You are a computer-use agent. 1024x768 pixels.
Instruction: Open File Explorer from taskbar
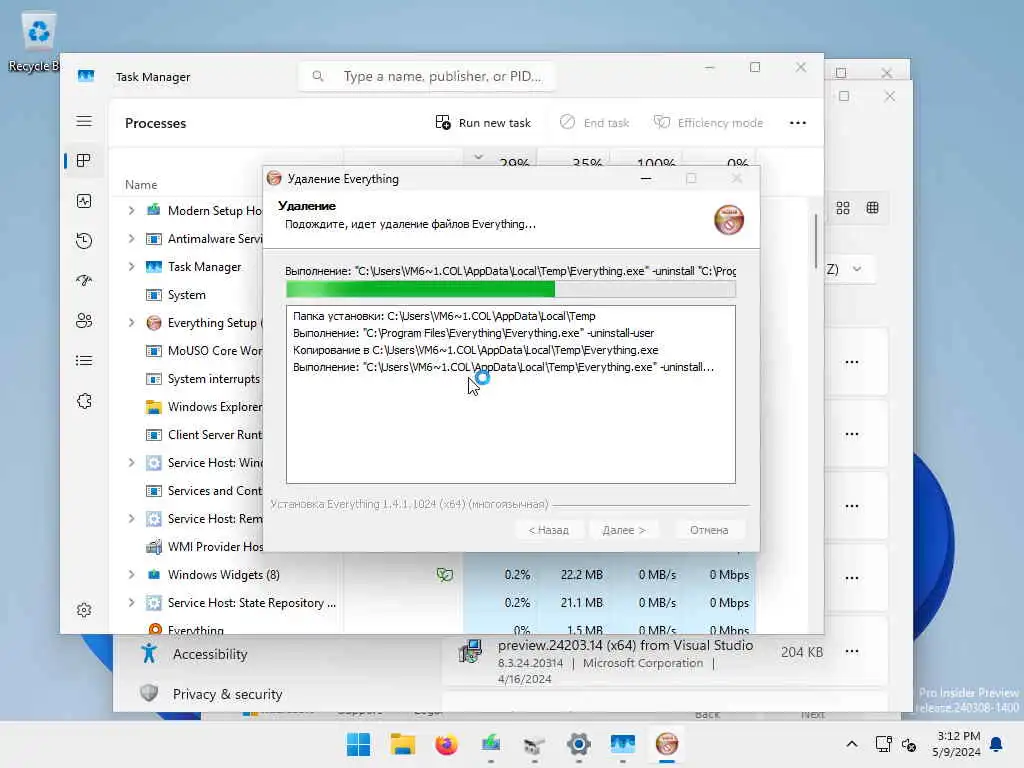click(x=402, y=744)
